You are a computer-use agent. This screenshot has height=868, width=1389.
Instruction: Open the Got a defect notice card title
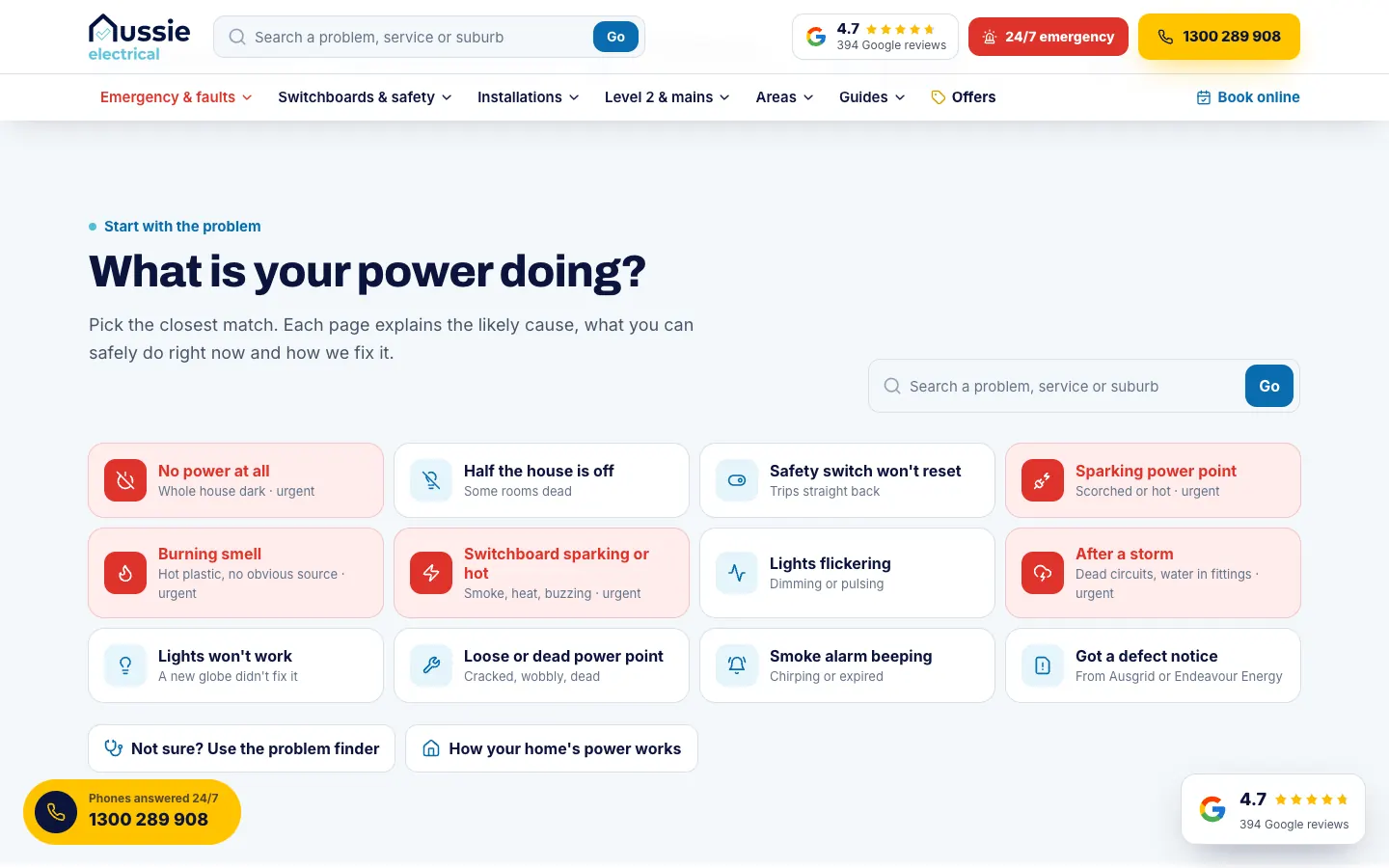pos(1146,656)
